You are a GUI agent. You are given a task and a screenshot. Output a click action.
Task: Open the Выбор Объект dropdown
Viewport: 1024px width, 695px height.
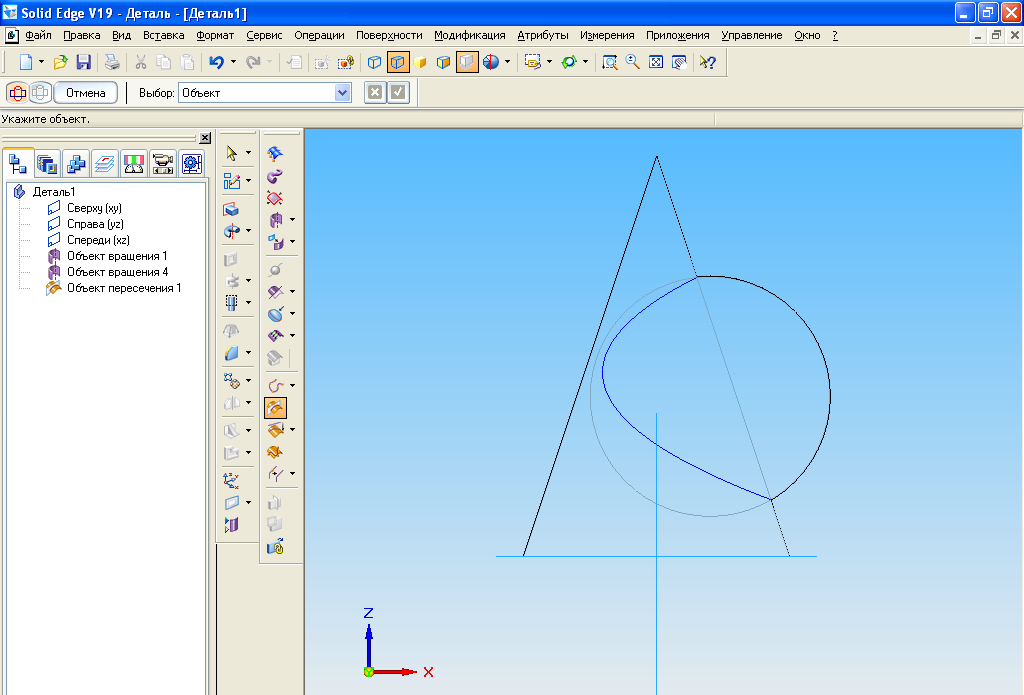(343, 93)
